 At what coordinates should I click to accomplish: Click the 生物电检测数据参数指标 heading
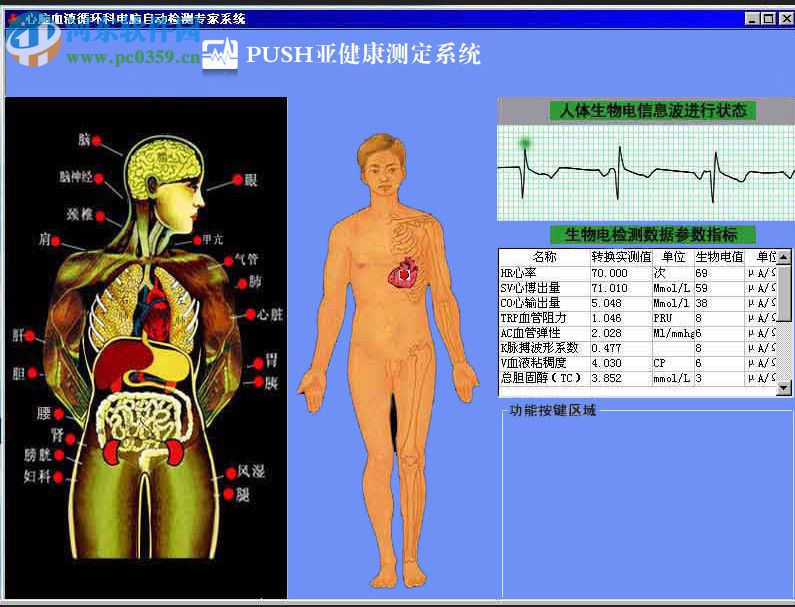coord(653,234)
